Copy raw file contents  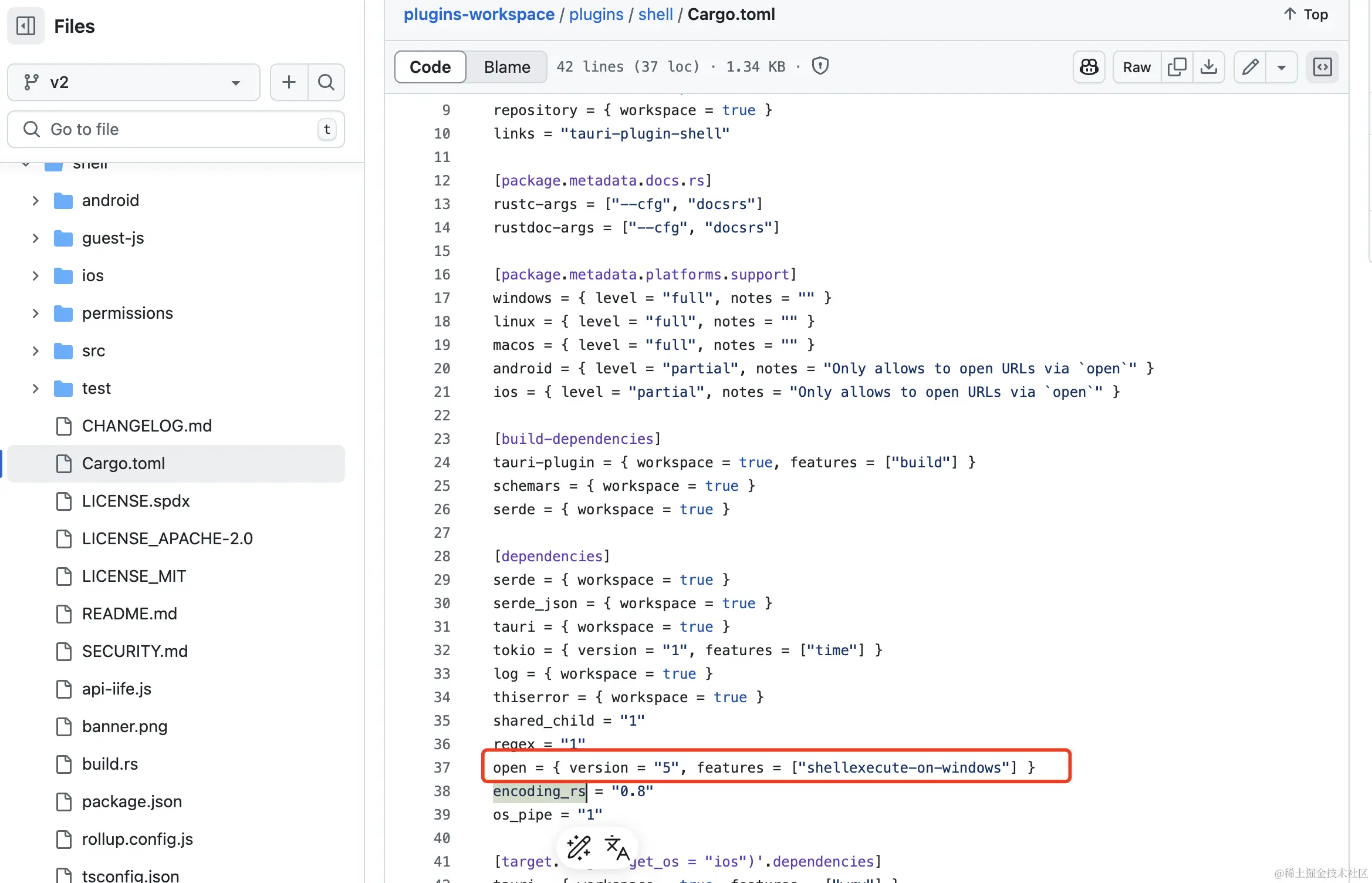(1177, 67)
